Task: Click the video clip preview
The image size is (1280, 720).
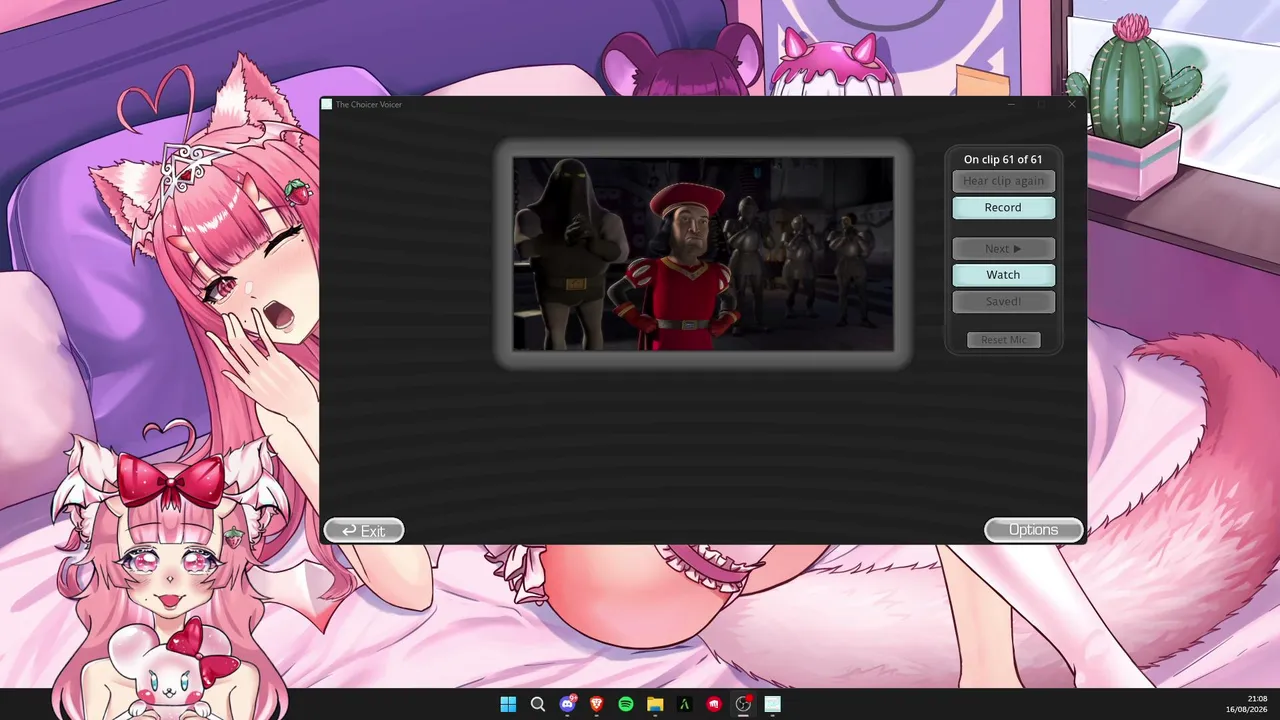Action: tap(703, 254)
